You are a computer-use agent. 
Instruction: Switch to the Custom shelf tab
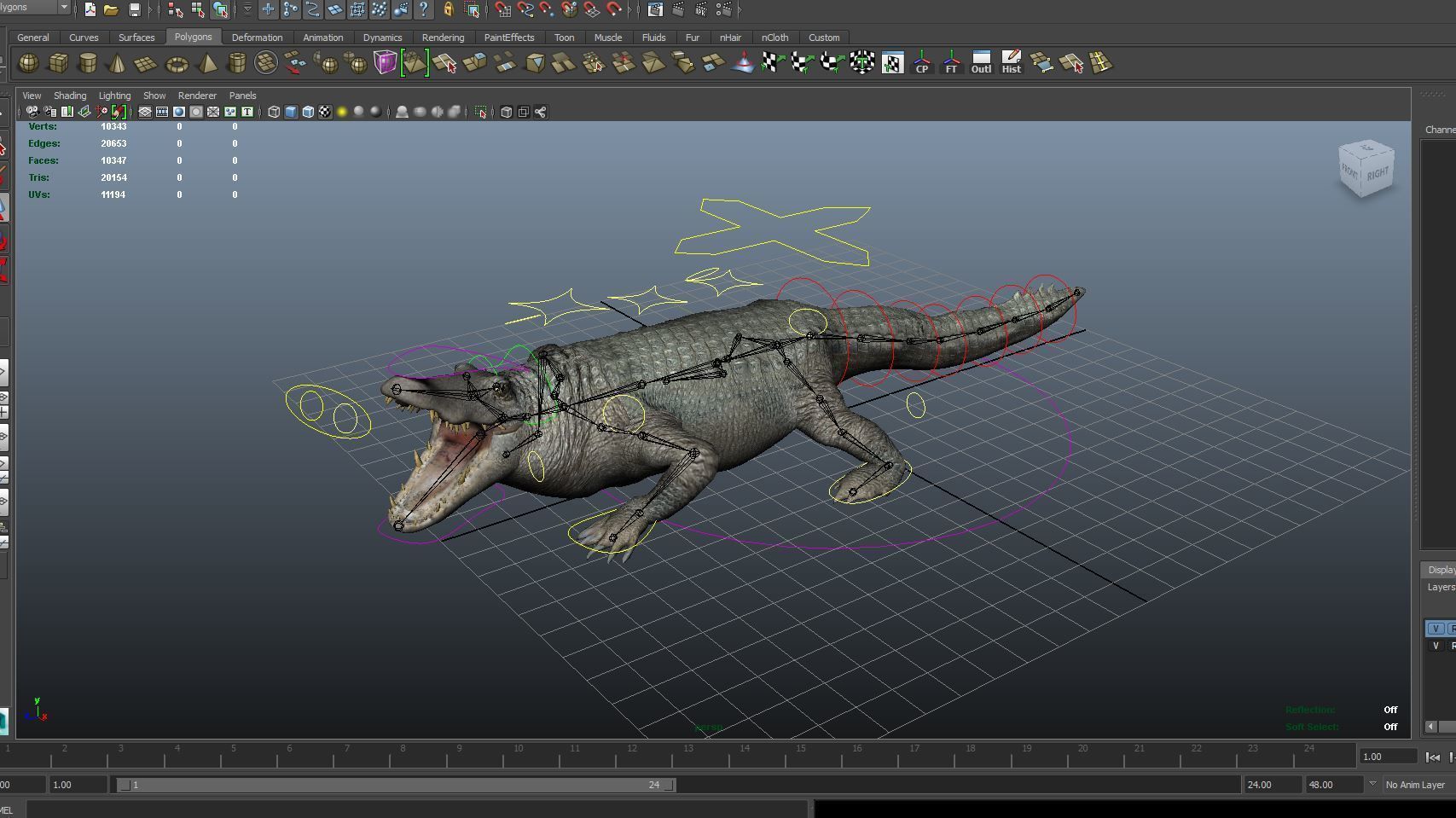pos(824,38)
